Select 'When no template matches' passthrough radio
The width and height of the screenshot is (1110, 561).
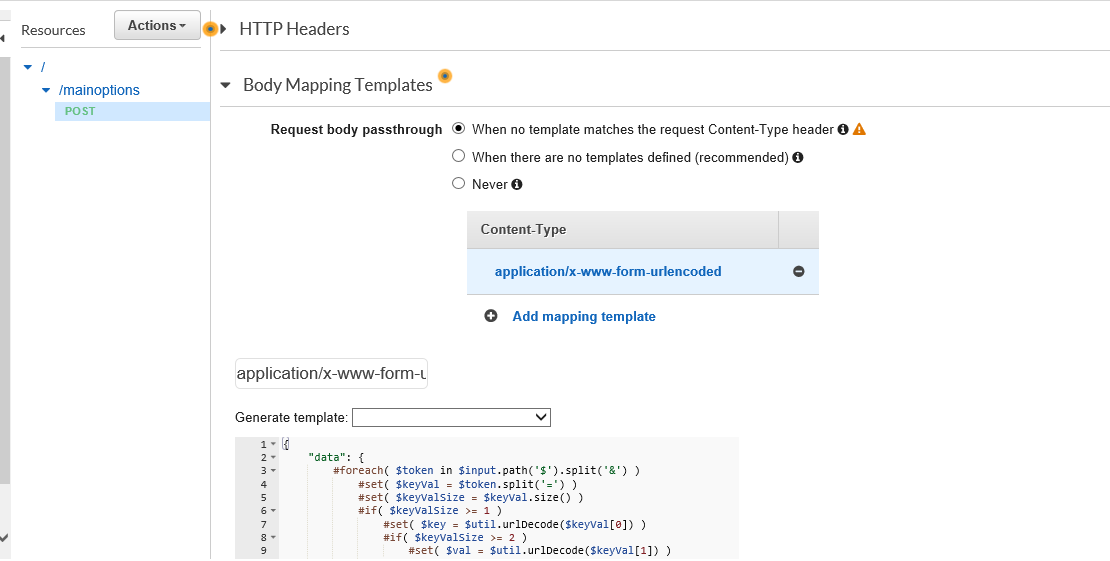[x=459, y=129]
